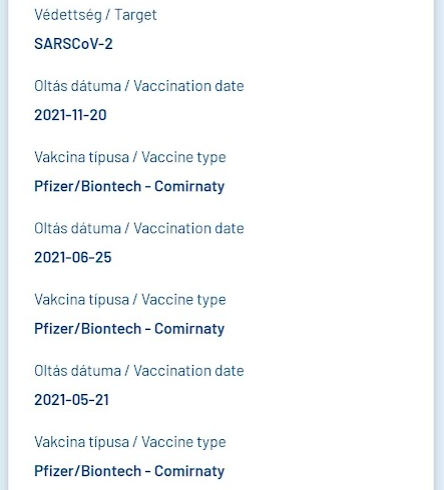Viewport: 444px width, 490px height.
Task: Click the 'Védettség / Target' label
Action: [x=95, y=15]
